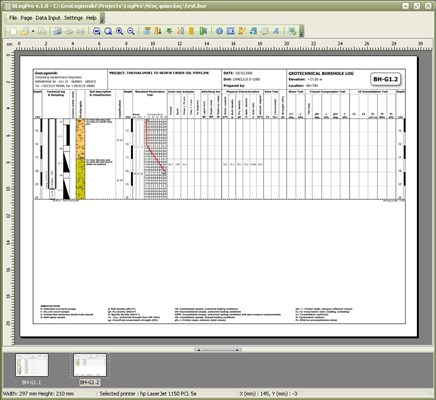Click the Open file folder icon

pyautogui.click(x=24, y=31)
